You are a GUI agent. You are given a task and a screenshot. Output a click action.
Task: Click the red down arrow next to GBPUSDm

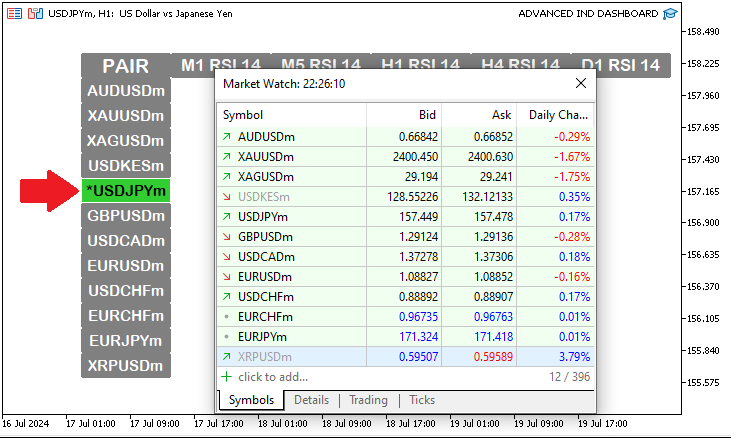click(x=227, y=237)
